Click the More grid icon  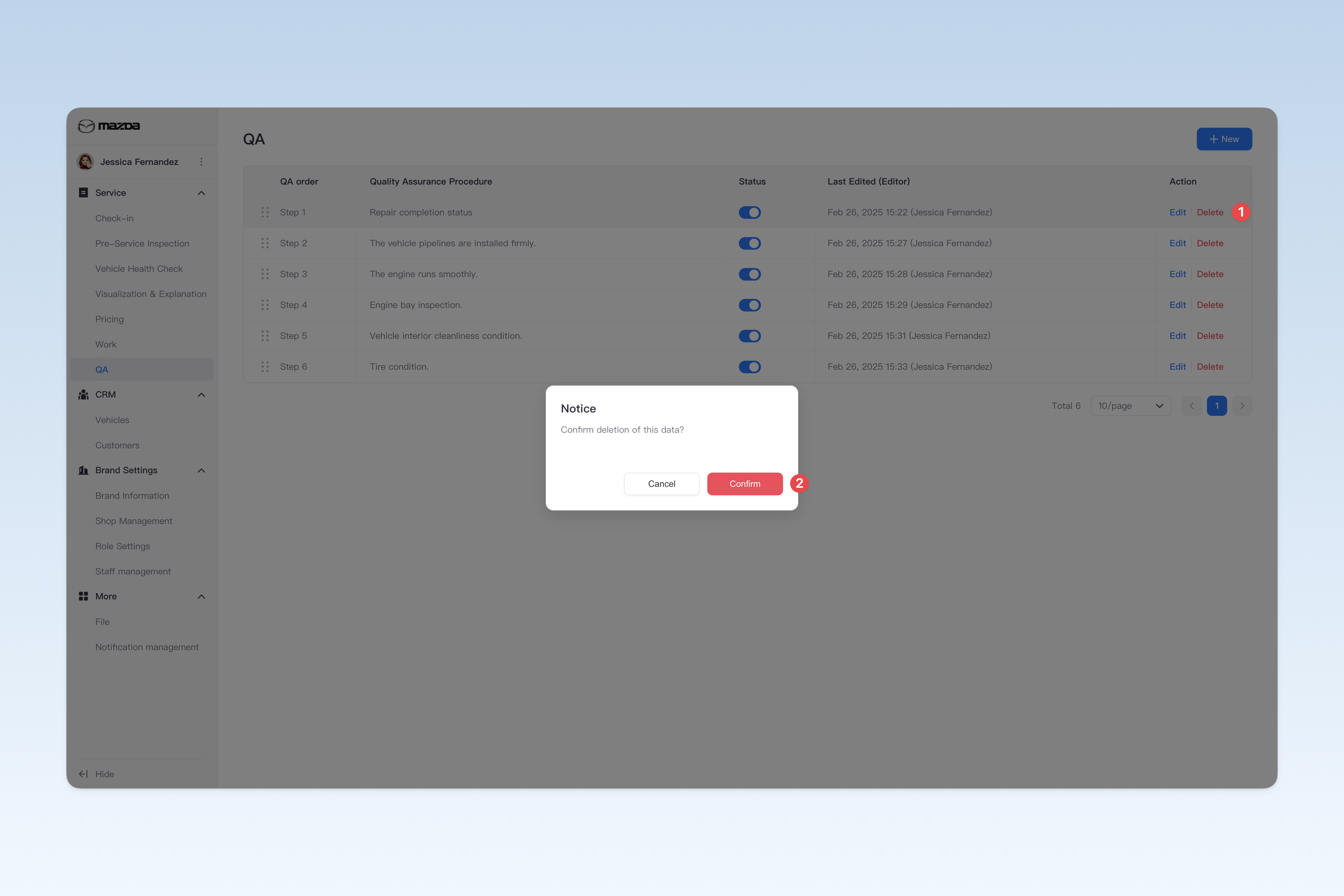click(83, 596)
